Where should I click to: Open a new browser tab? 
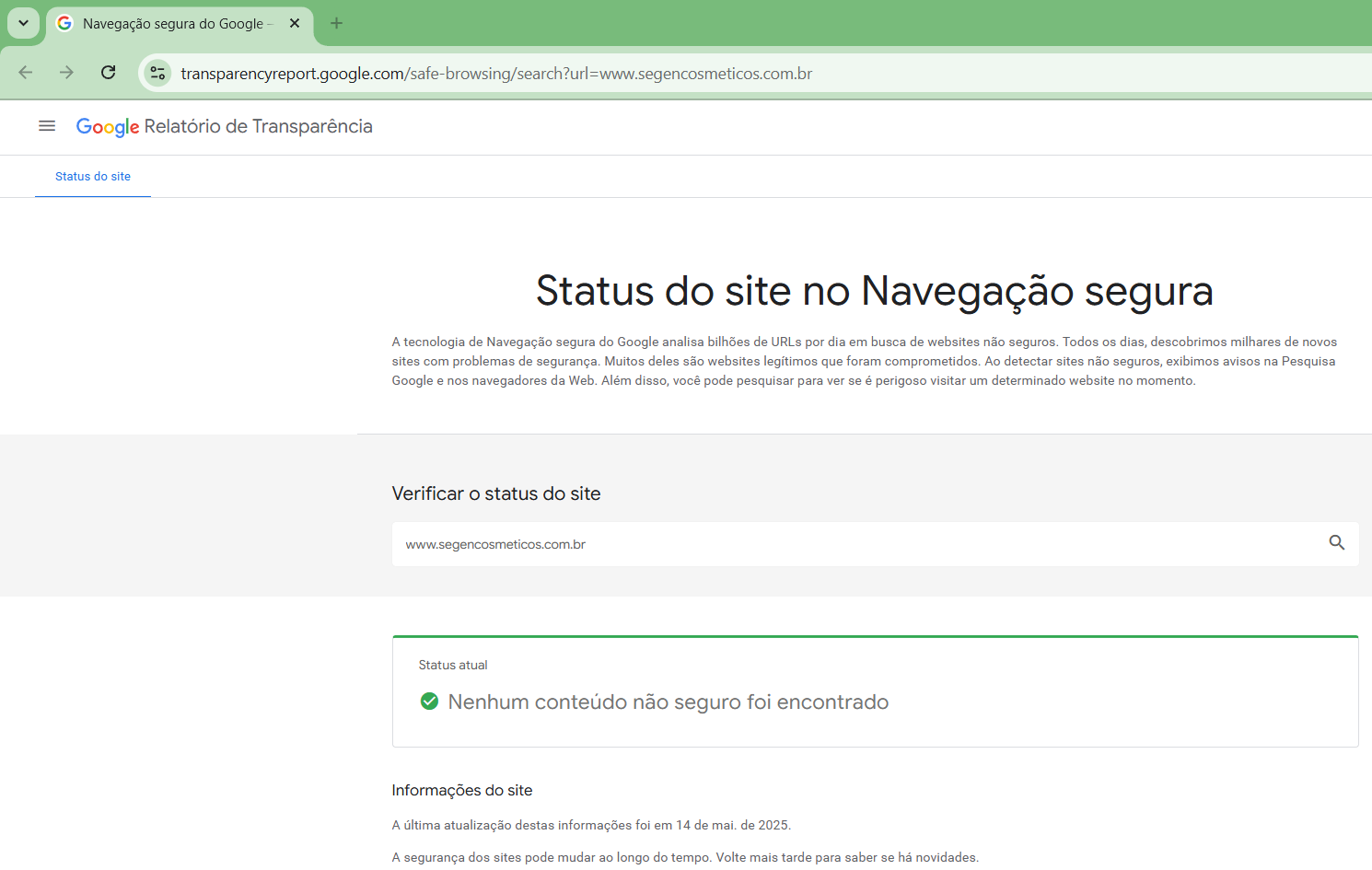336,23
